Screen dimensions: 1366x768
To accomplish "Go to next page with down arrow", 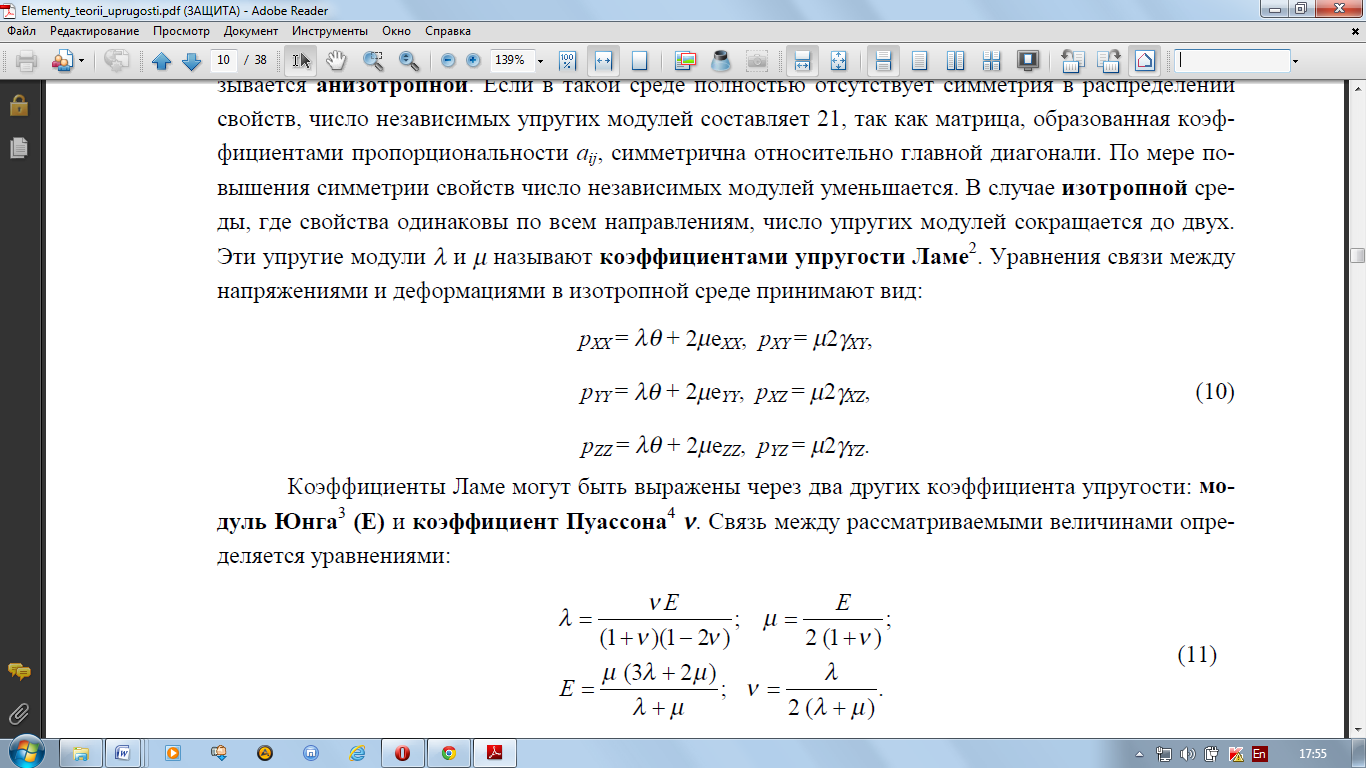I will tap(192, 60).
